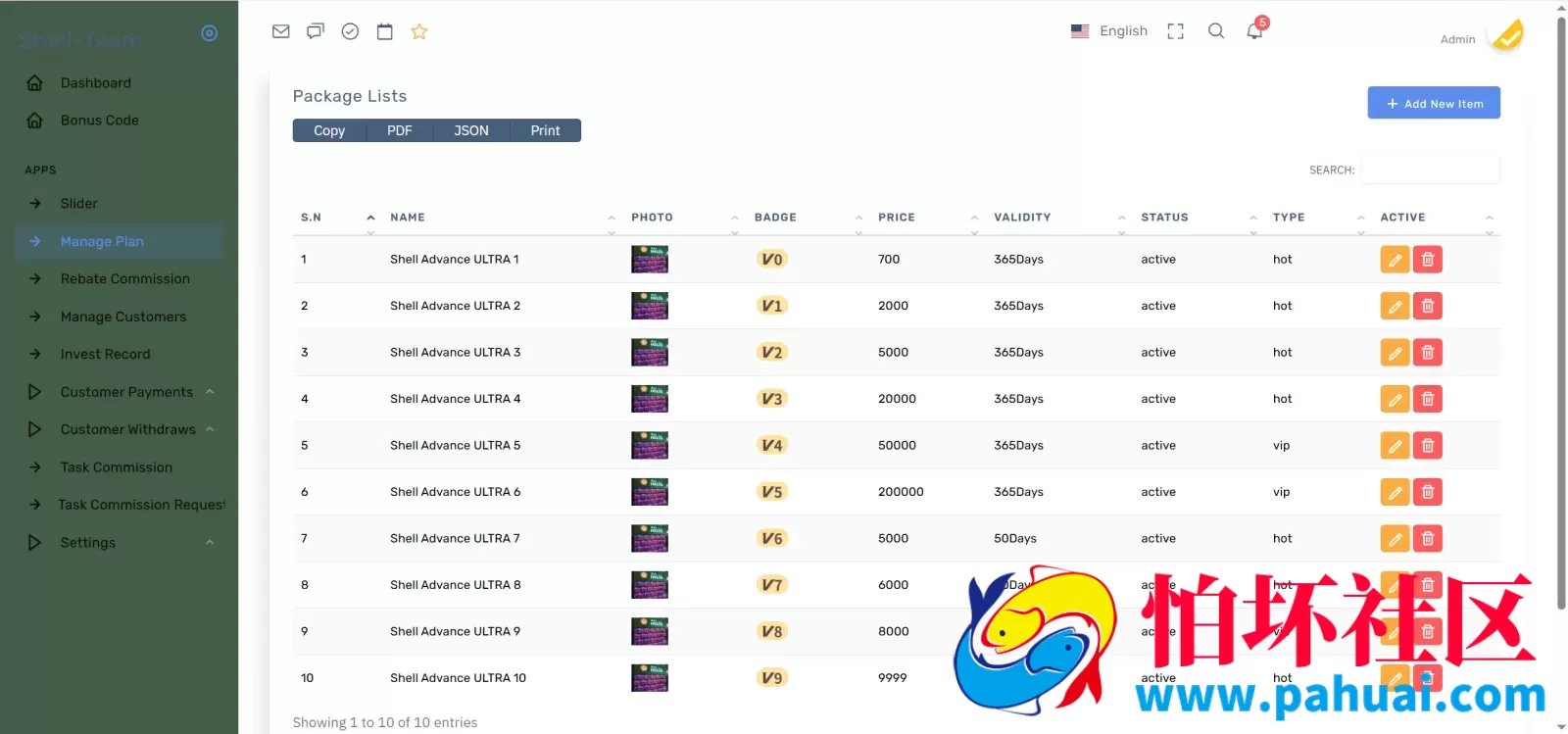Image resolution: width=1568 pixels, height=734 pixels.
Task: Edit Shell Advance ULTRA 6 package
Action: (x=1395, y=492)
